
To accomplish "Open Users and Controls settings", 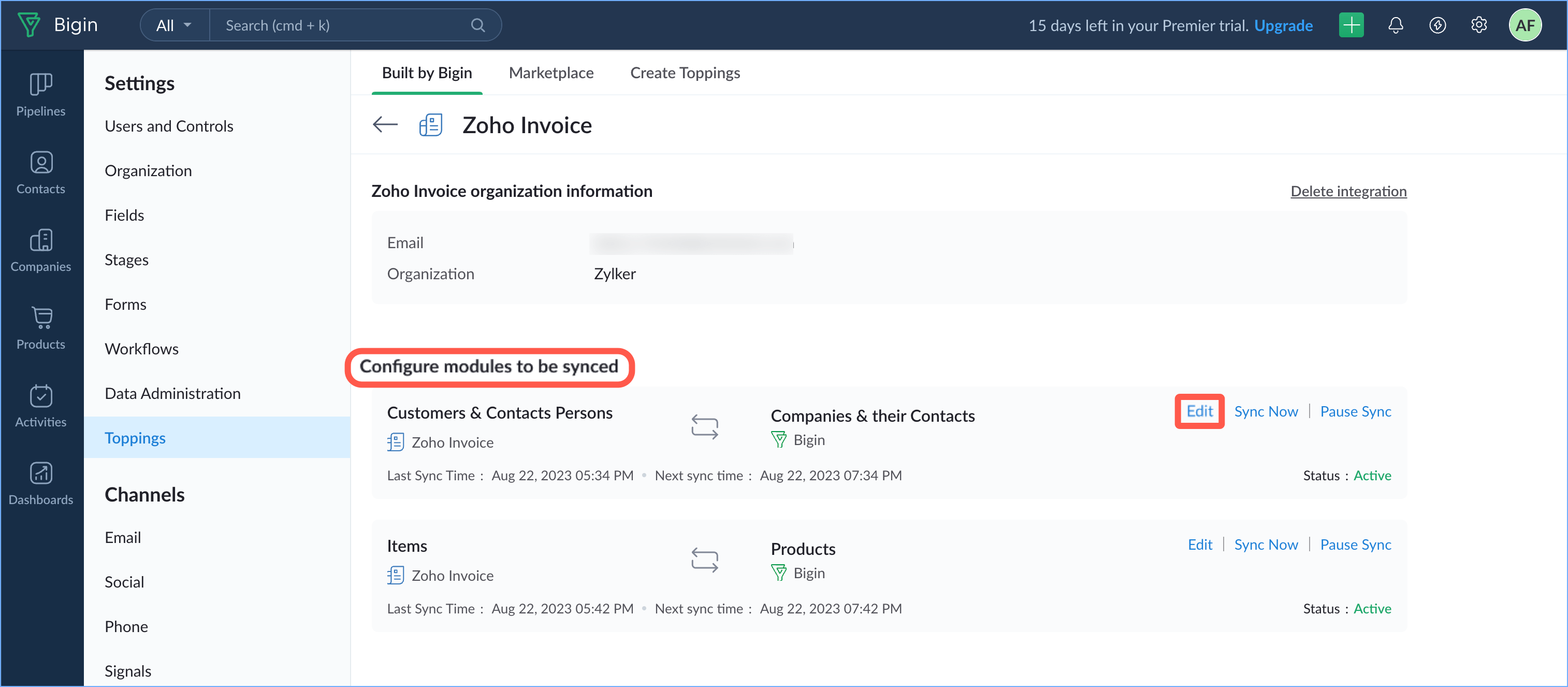I will tap(169, 126).
